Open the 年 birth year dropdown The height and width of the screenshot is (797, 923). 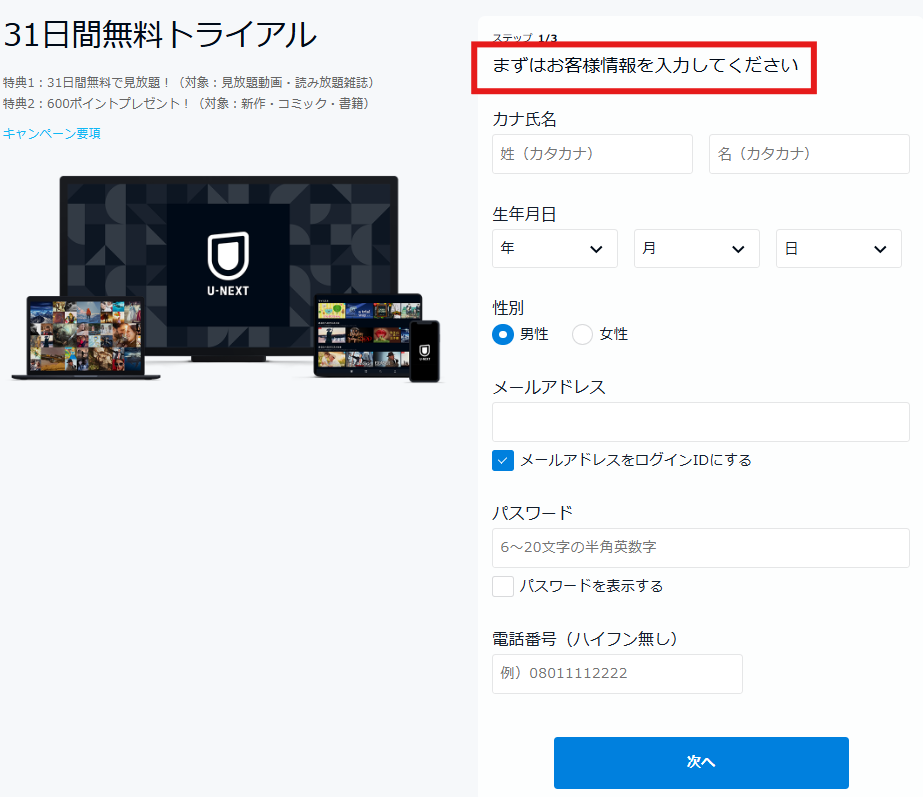tap(554, 249)
